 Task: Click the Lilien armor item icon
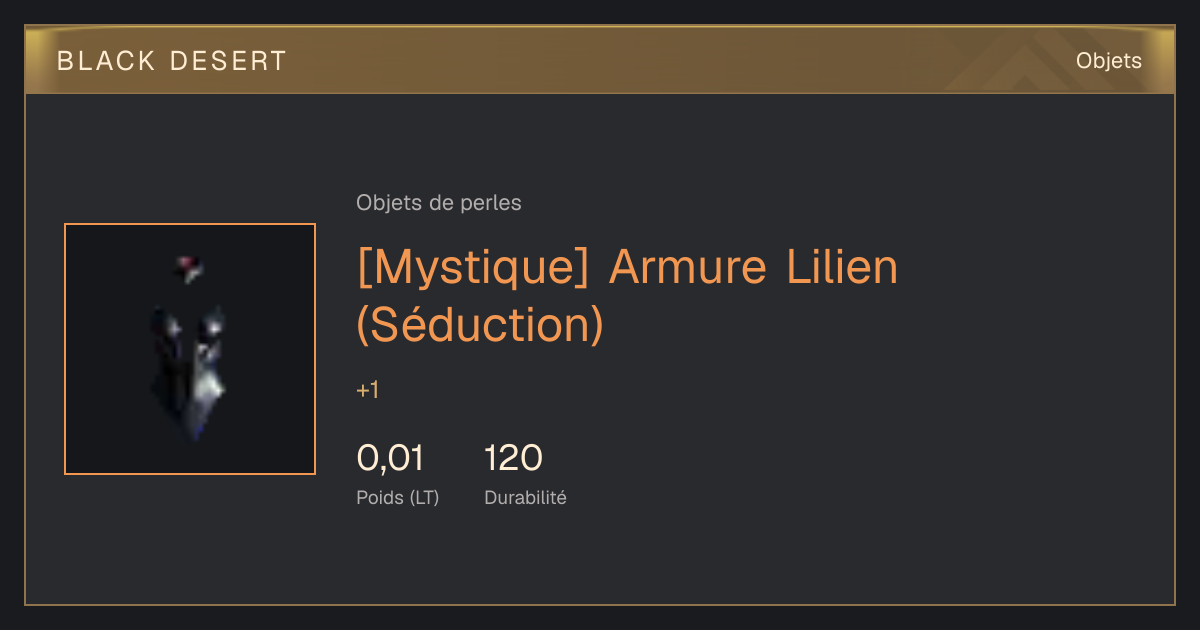tap(190, 349)
